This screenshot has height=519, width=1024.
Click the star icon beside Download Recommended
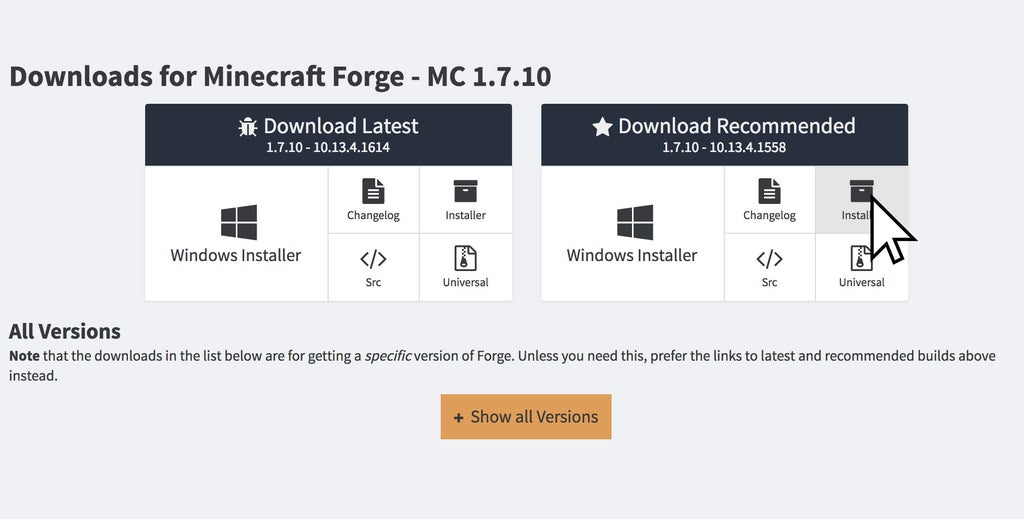pos(602,127)
